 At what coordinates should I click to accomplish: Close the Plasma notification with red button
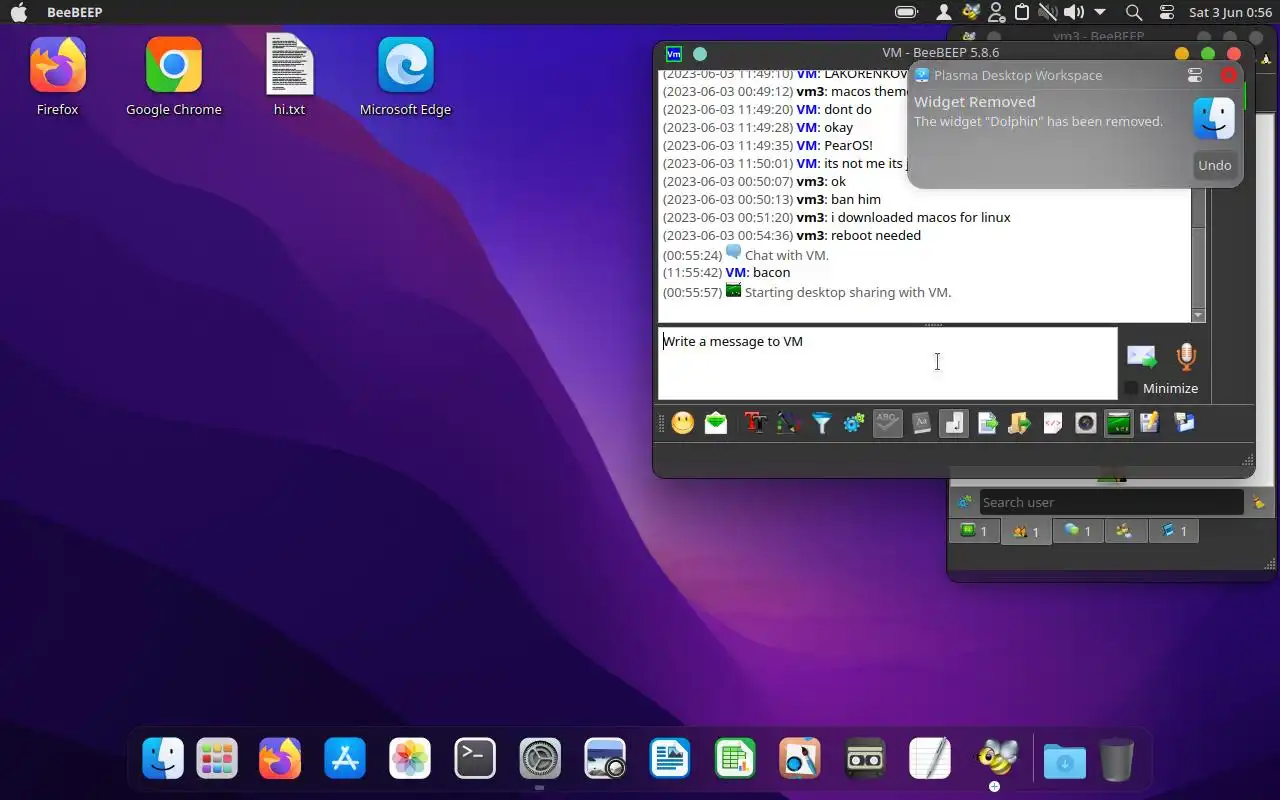click(x=1229, y=75)
